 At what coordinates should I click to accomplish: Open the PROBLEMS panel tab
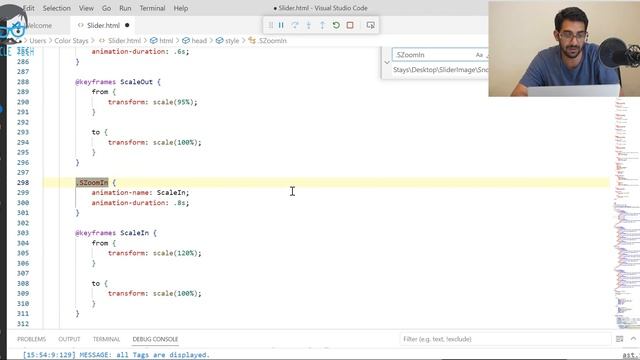click(31, 339)
